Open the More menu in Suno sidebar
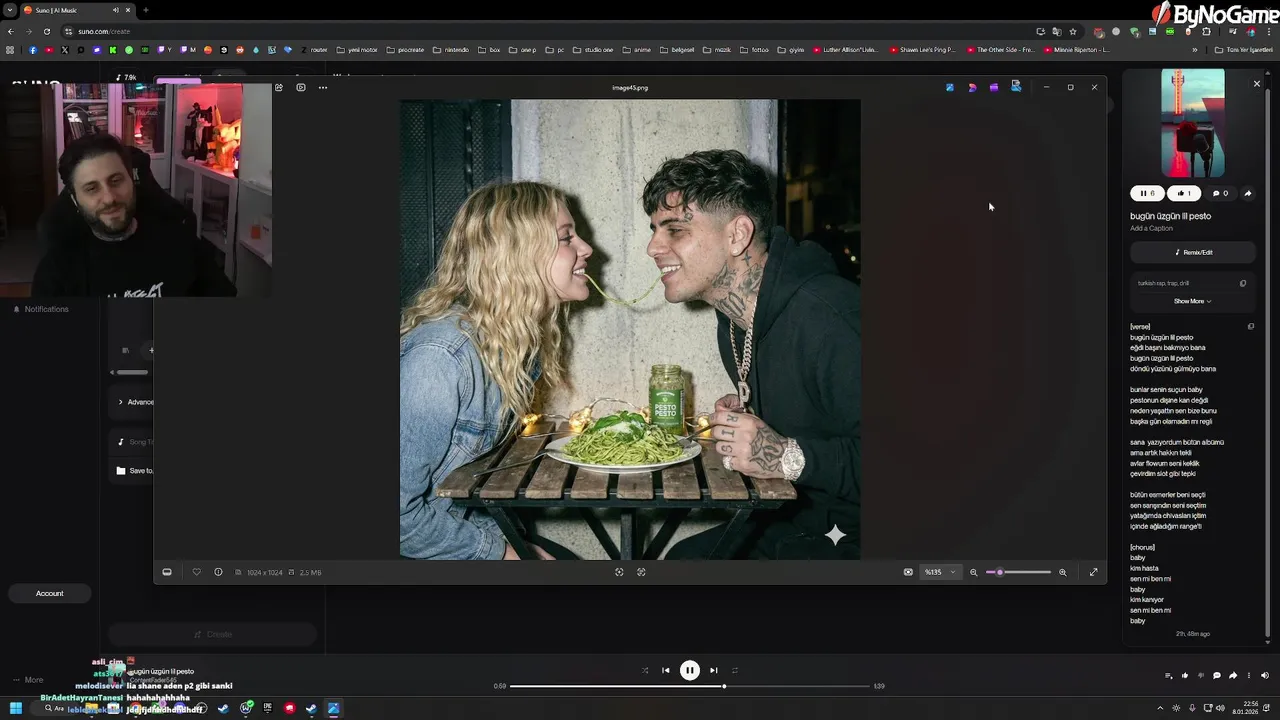The height and width of the screenshot is (720, 1280). (29, 680)
